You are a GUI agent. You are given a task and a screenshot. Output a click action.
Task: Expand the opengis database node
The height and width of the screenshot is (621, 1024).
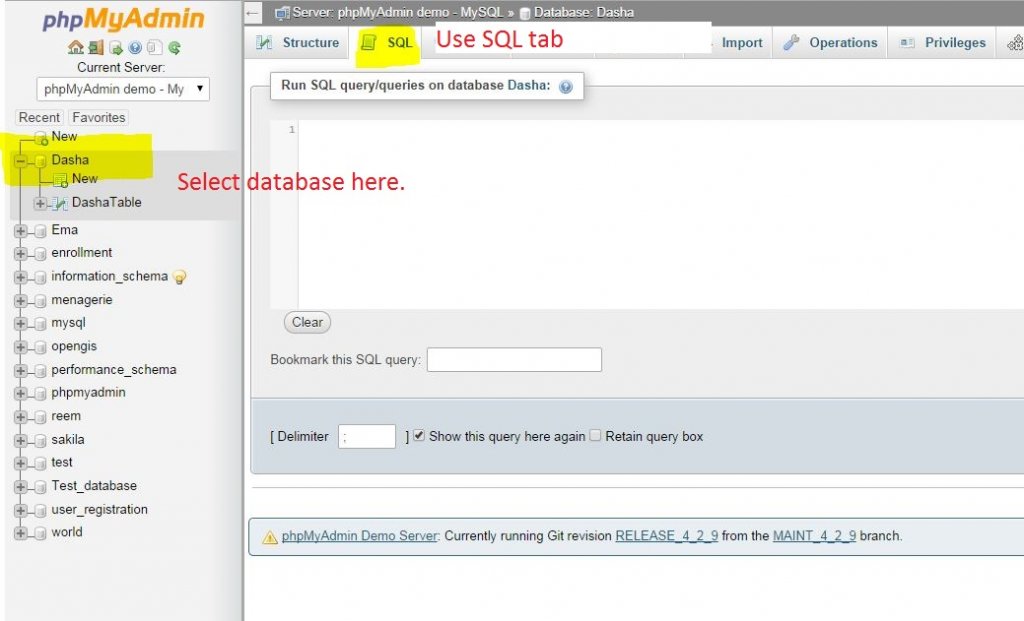21,347
